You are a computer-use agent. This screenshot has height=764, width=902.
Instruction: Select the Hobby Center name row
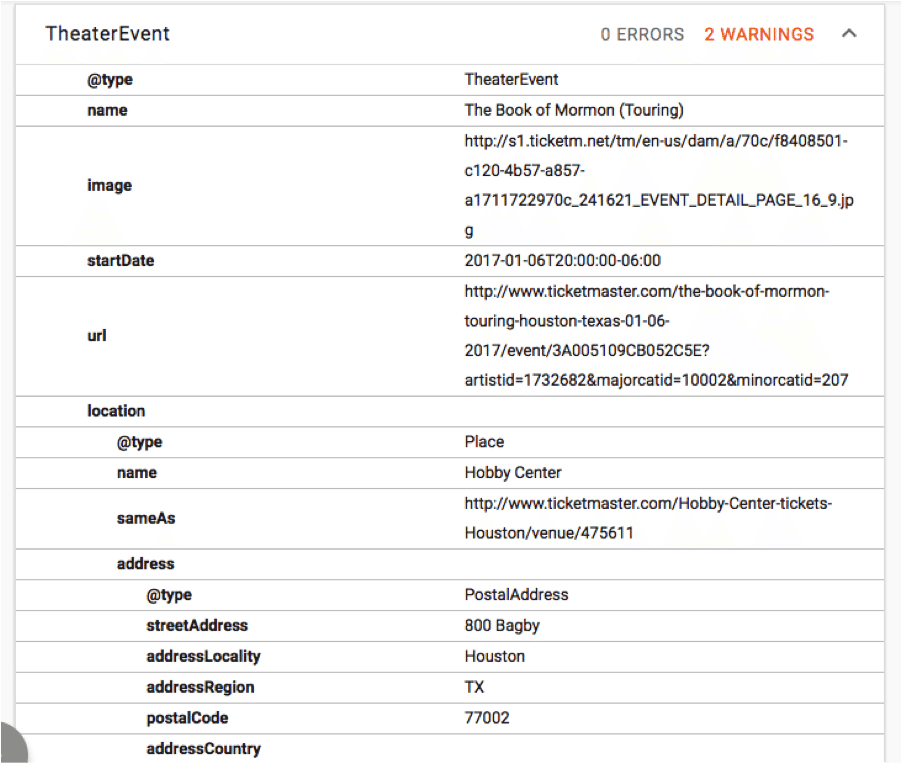tap(450, 473)
